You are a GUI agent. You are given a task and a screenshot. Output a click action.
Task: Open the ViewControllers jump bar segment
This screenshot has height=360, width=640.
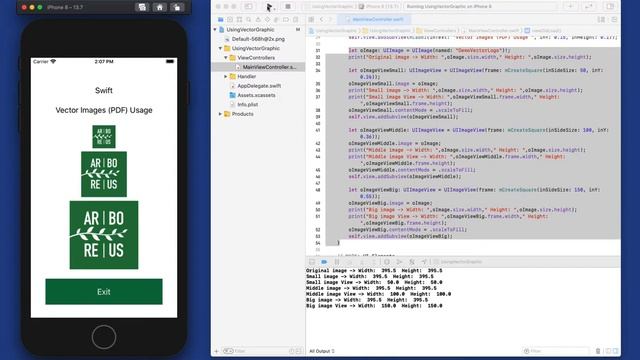(436, 31)
